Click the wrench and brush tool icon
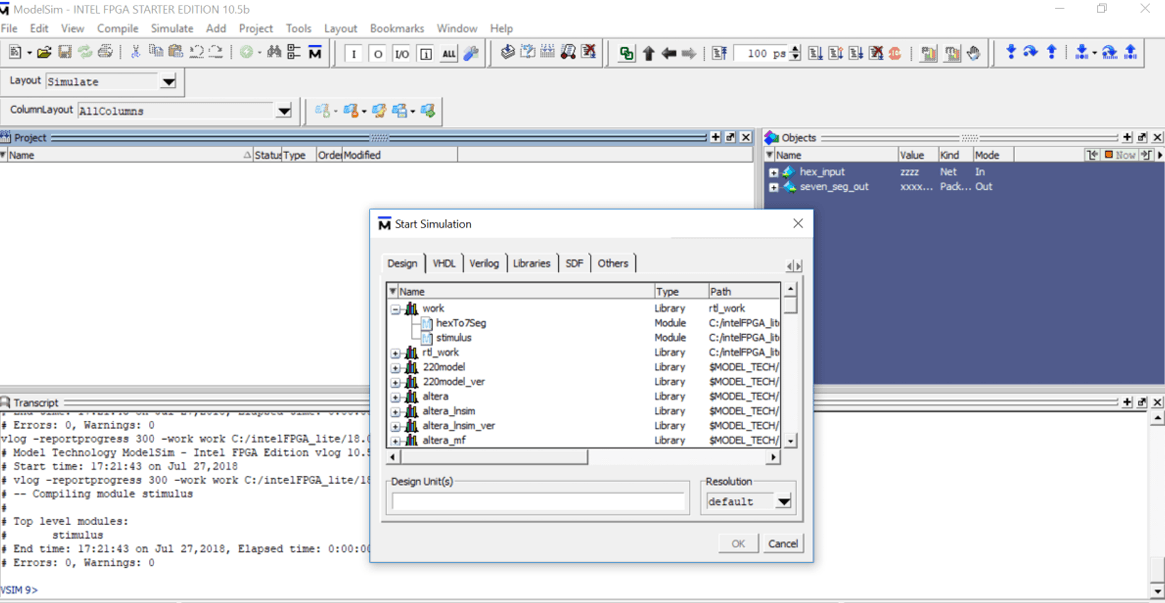1165x603 pixels. tap(471, 53)
